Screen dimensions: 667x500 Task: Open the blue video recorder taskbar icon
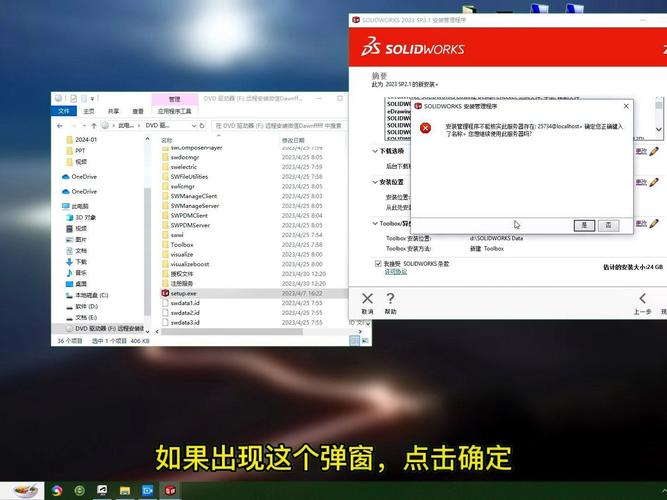click(147, 491)
